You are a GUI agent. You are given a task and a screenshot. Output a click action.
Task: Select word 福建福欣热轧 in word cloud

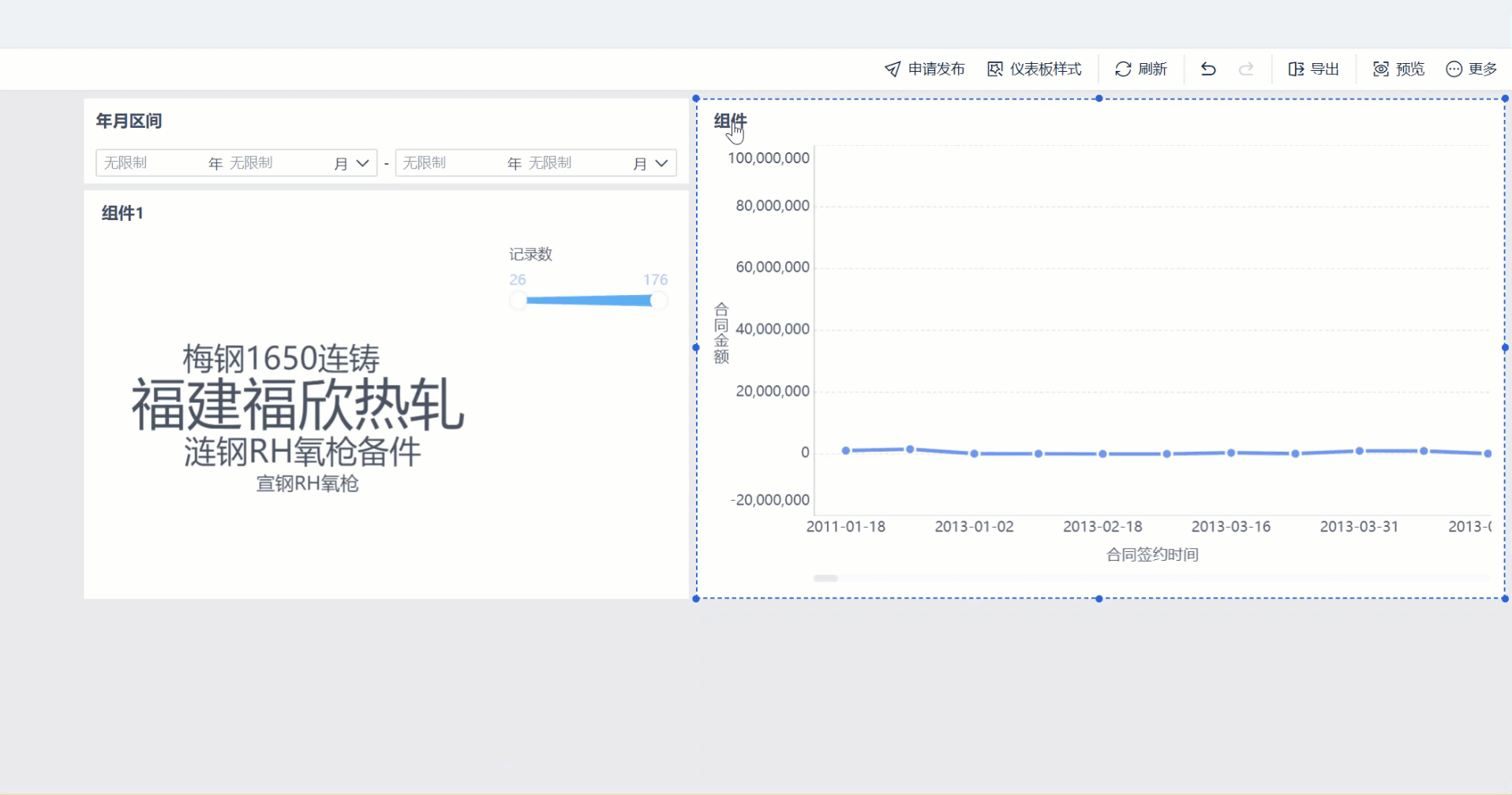[x=298, y=405]
